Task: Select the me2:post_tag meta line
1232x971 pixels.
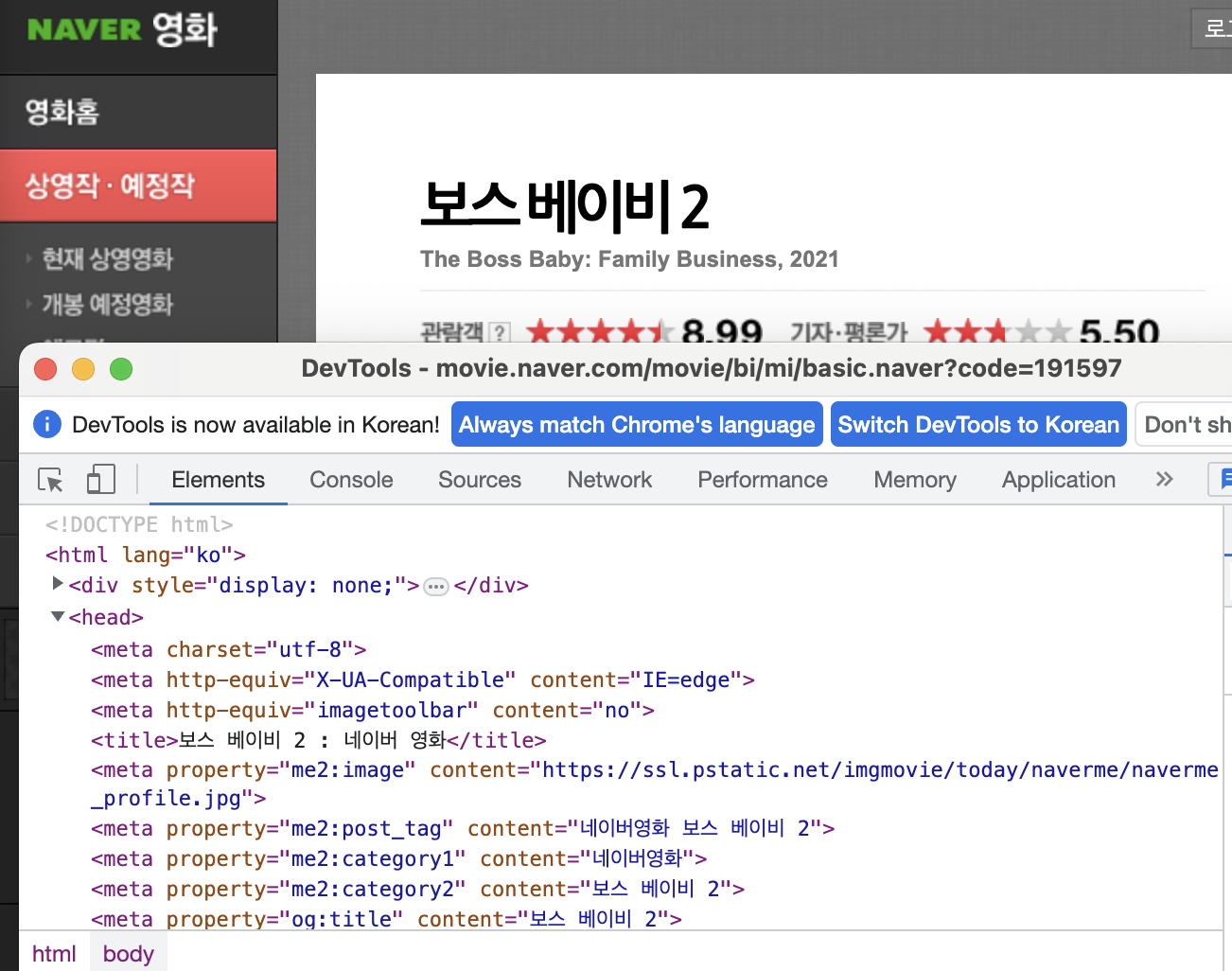Action: pos(463,828)
